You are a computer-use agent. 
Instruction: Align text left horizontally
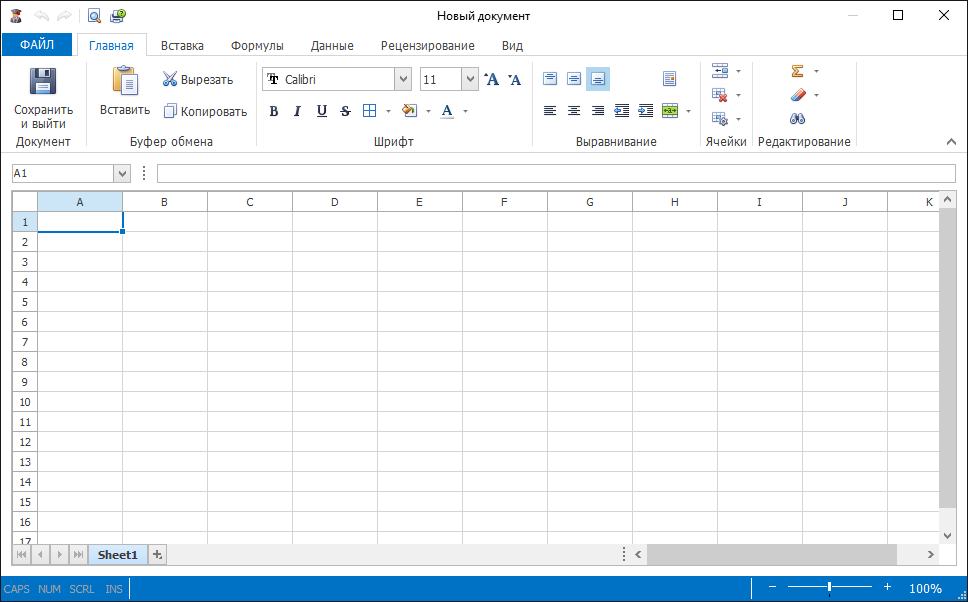click(x=550, y=111)
